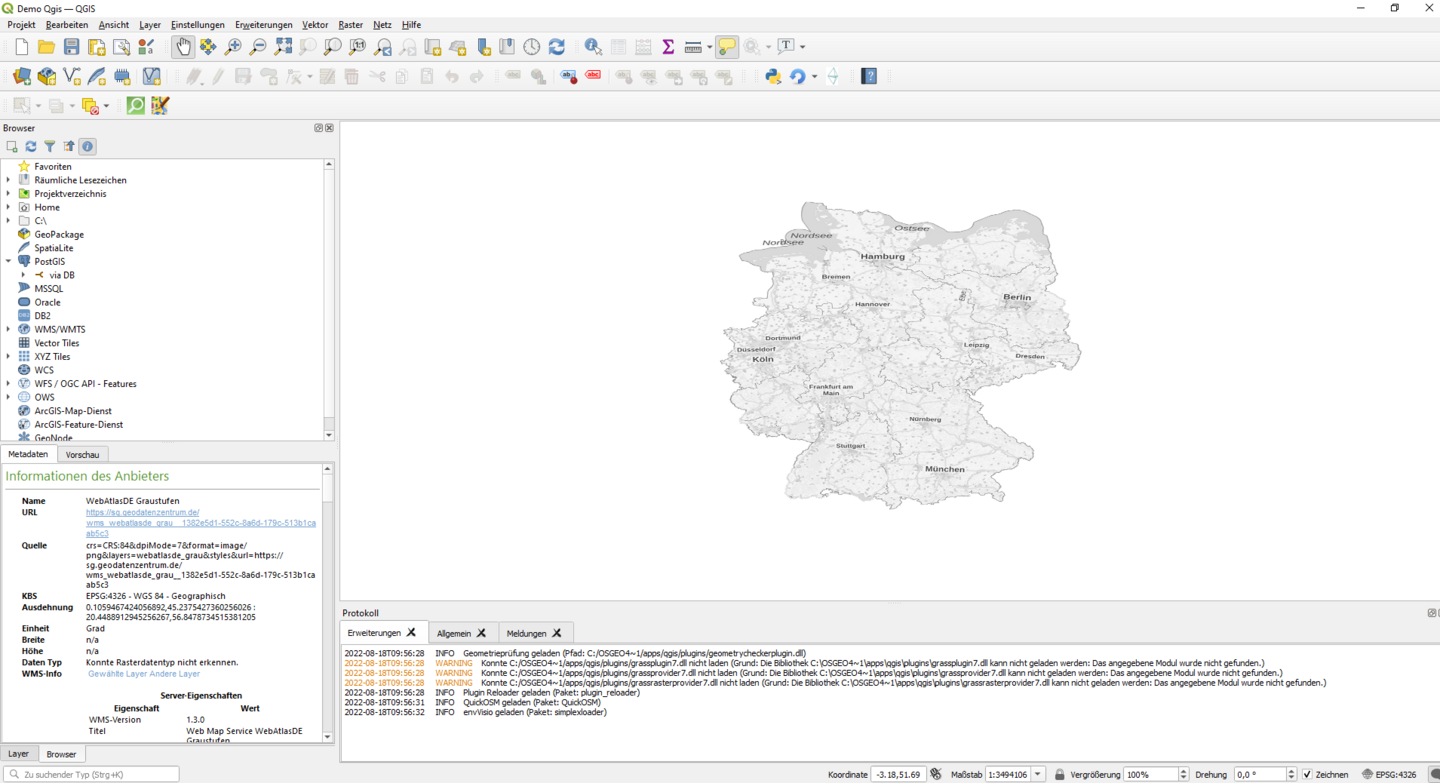The width and height of the screenshot is (1440, 783).
Task: Toggle the Browser properties info icon
Action: tap(88, 147)
